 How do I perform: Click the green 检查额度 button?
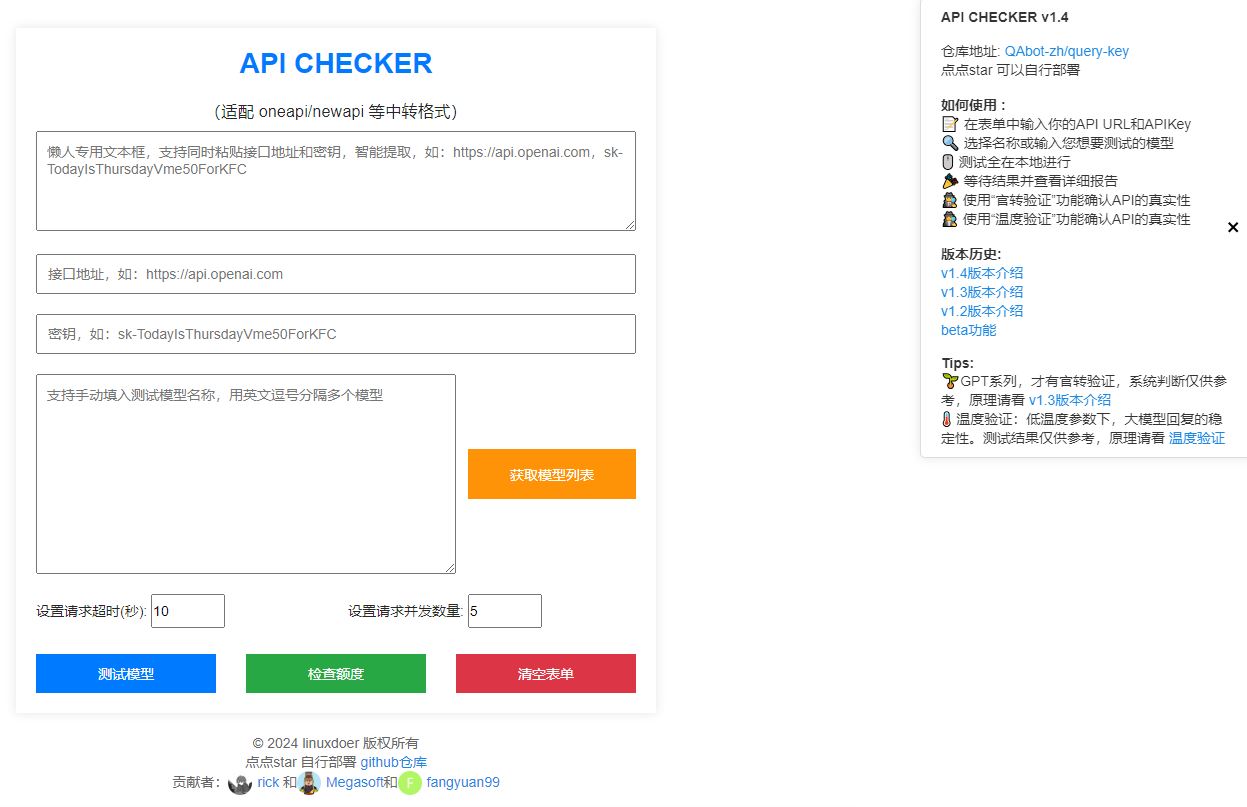(x=336, y=674)
